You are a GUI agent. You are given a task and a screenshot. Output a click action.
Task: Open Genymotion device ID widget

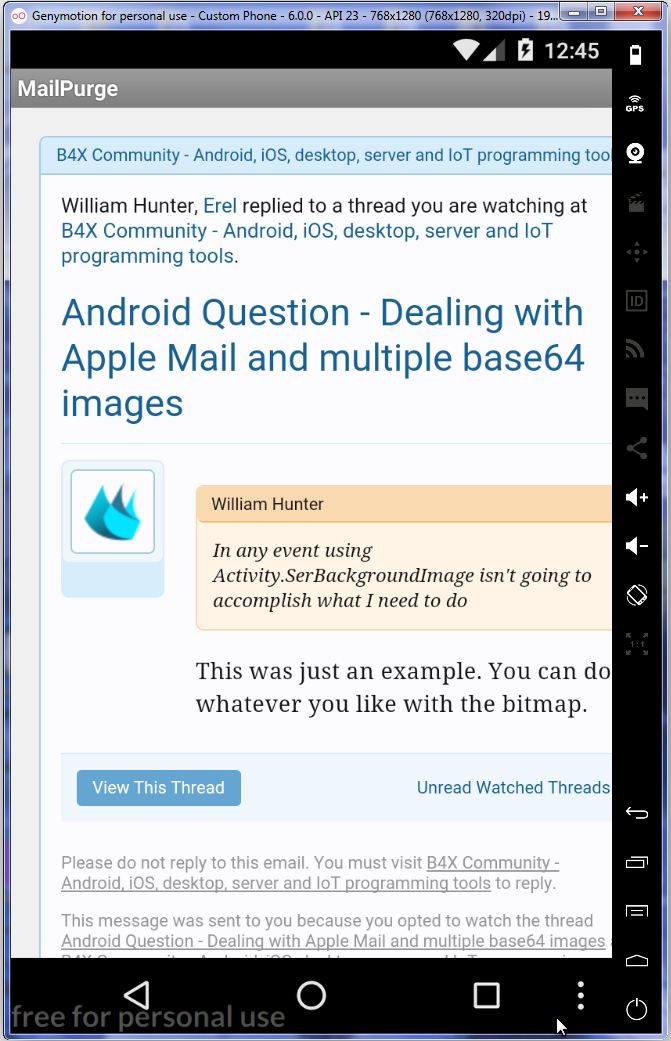point(636,301)
